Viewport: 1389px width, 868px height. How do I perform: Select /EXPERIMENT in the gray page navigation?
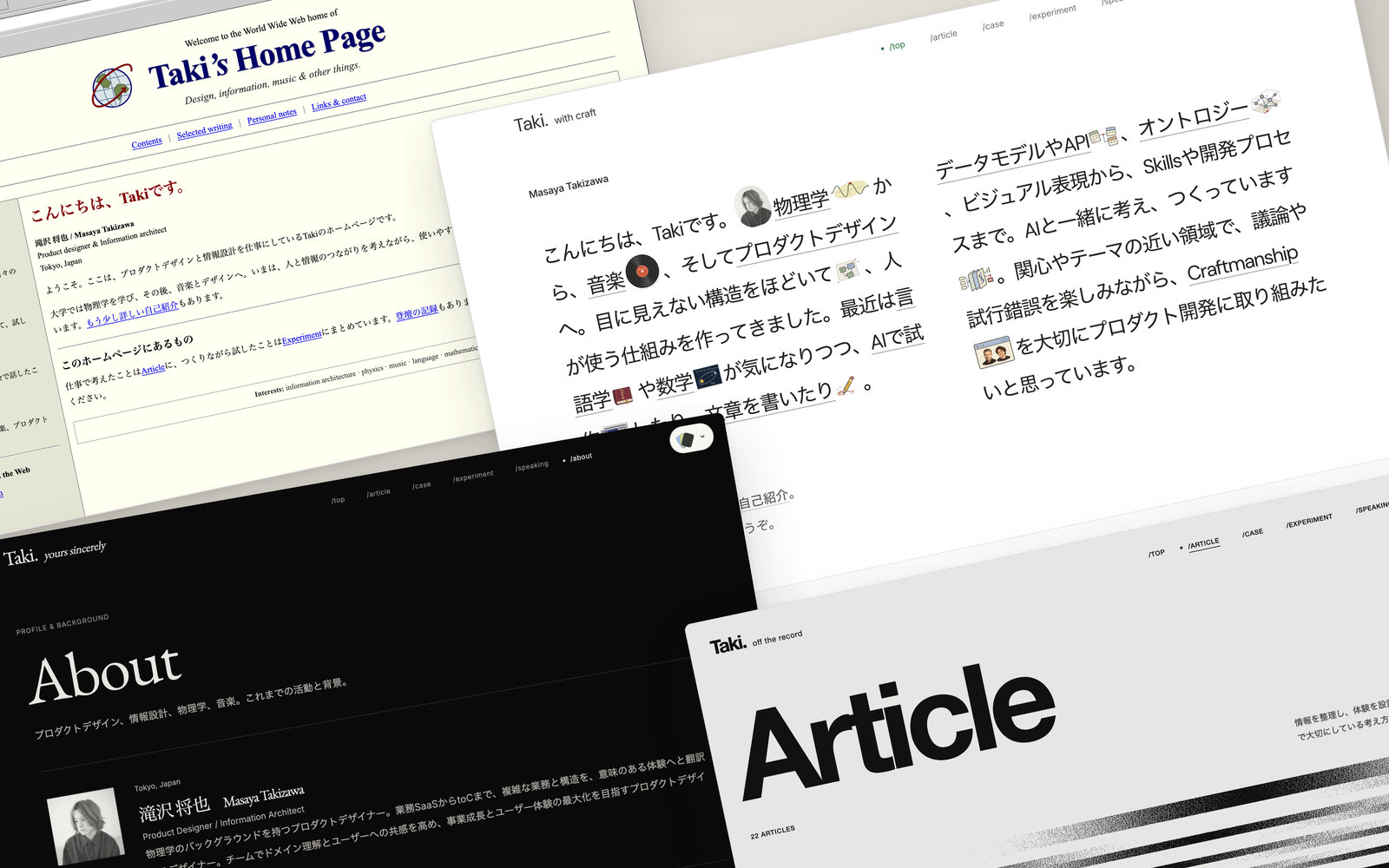(x=1309, y=521)
